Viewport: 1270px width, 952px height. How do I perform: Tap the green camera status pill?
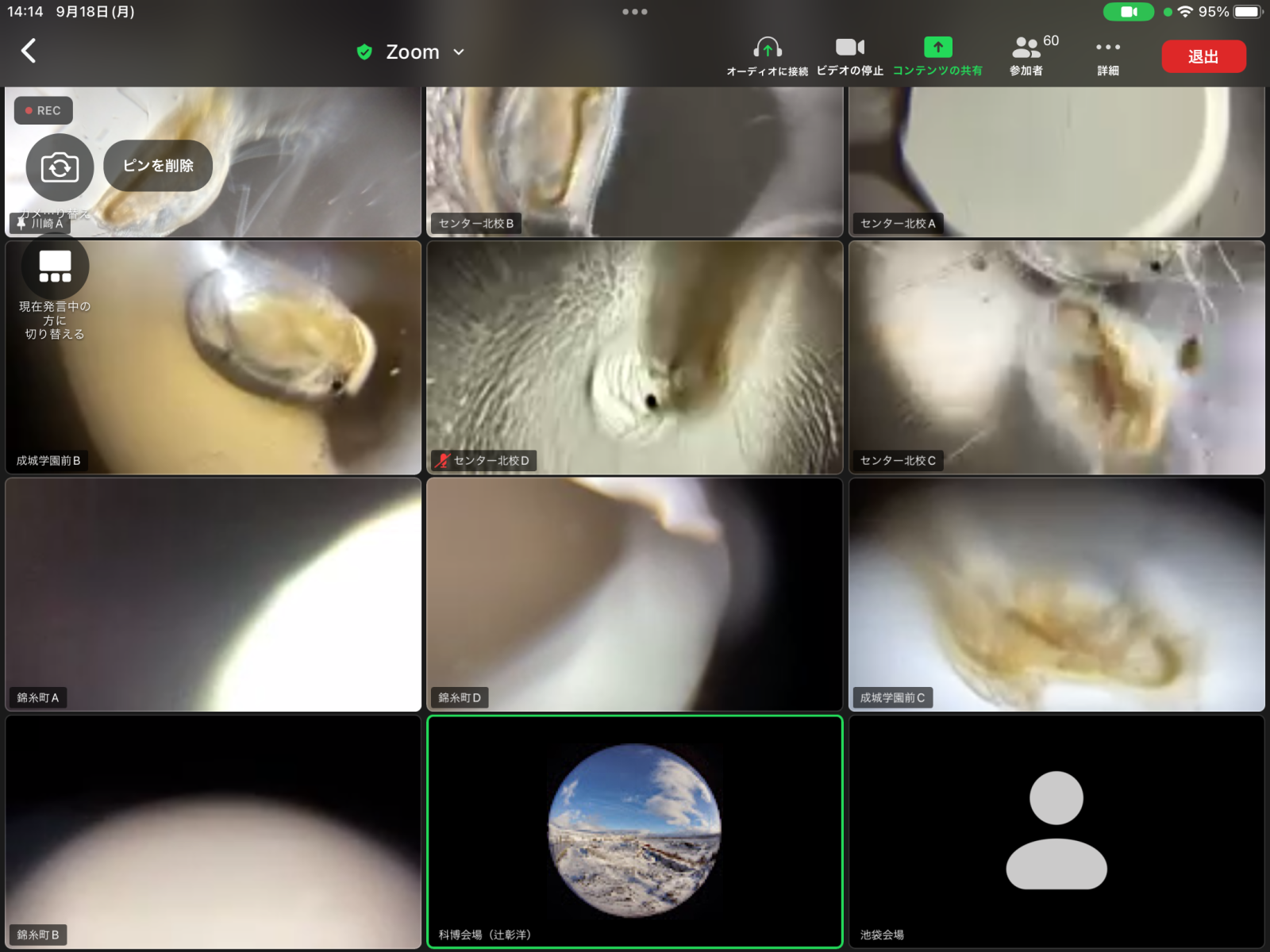(1128, 12)
